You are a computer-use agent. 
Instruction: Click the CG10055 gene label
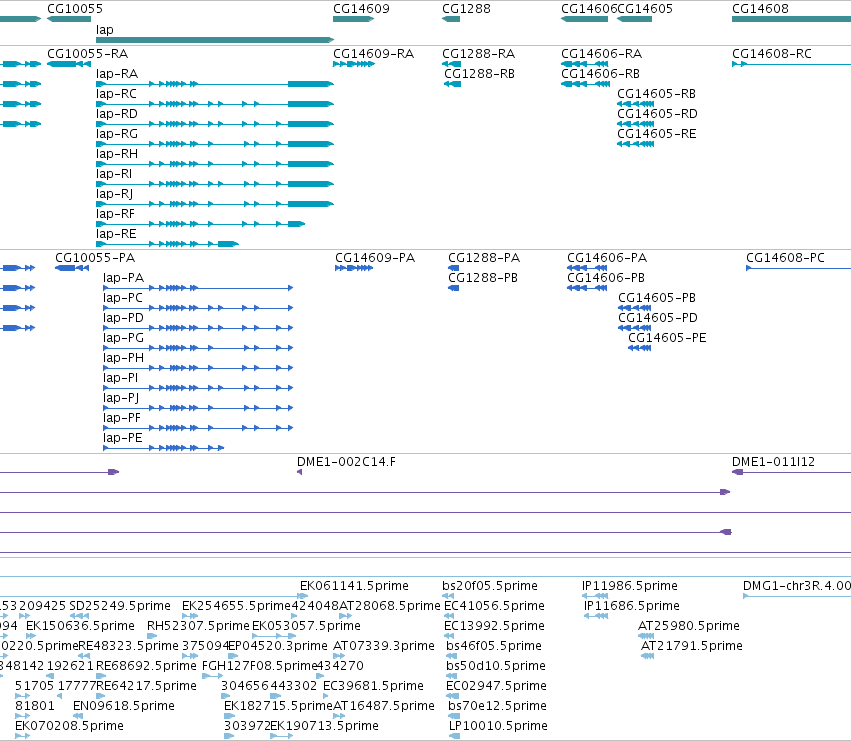click(75, 9)
